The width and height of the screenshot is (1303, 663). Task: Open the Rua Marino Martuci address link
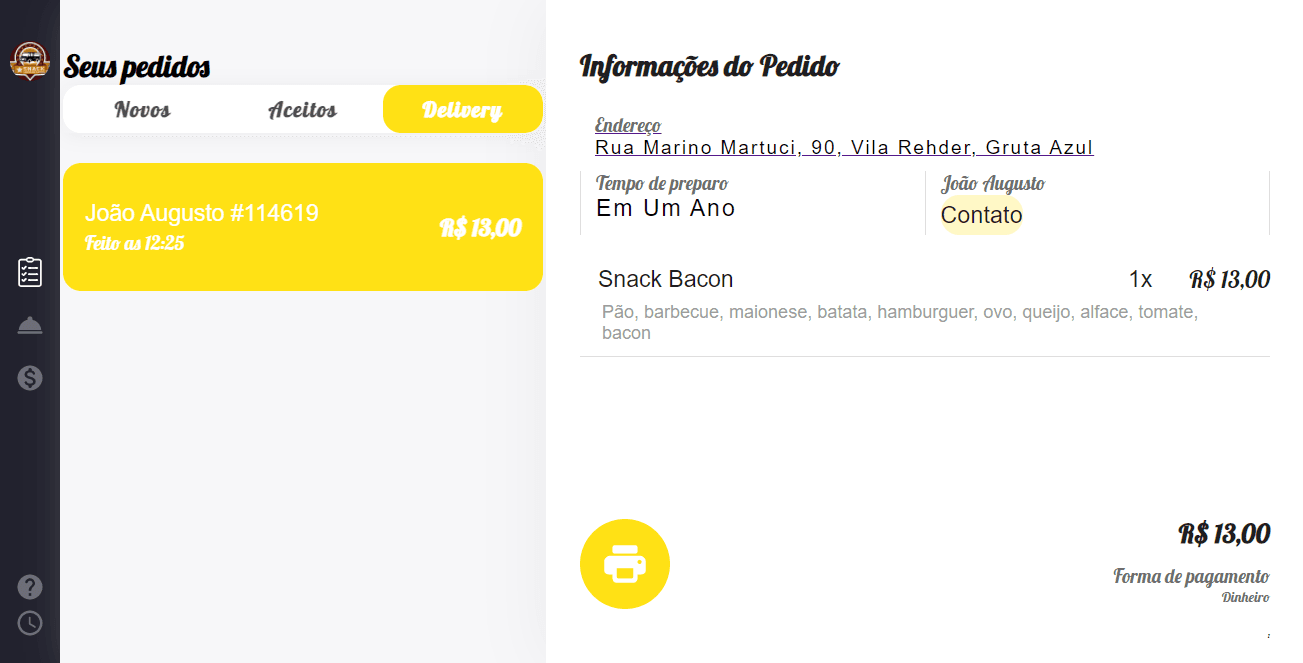[x=844, y=148]
